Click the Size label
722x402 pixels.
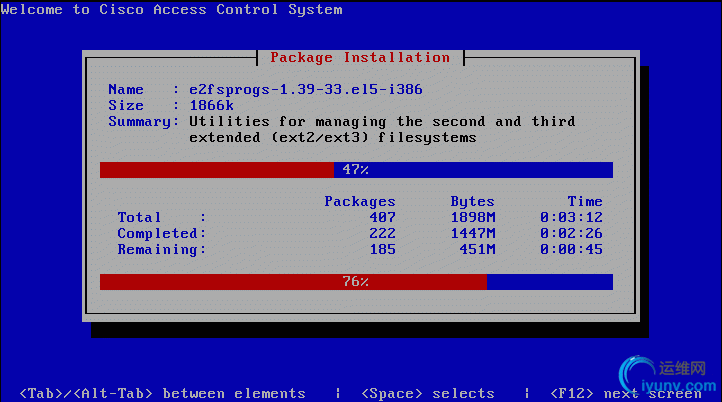click(x=126, y=105)
